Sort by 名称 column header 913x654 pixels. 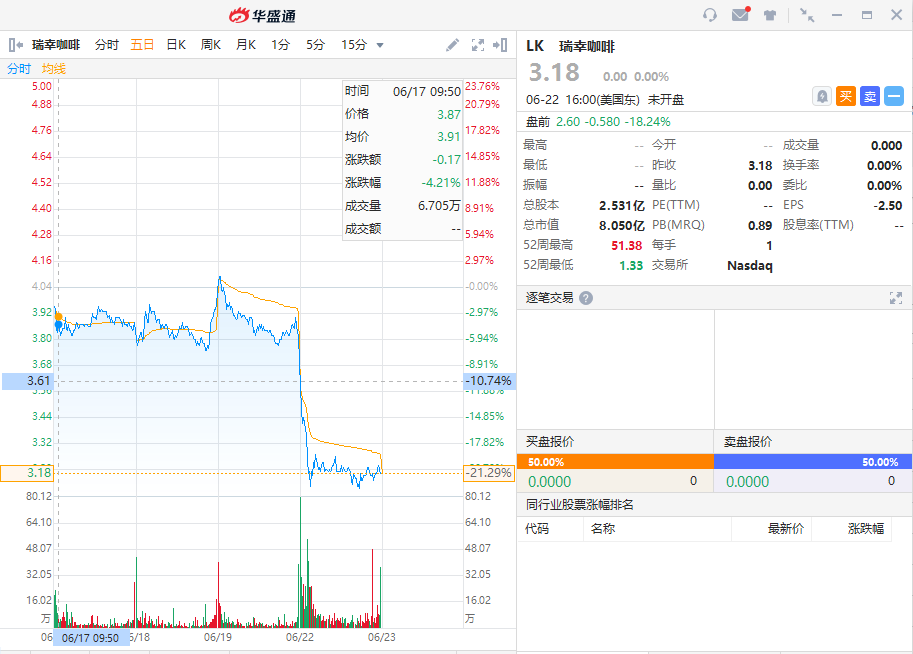(603, 529)
